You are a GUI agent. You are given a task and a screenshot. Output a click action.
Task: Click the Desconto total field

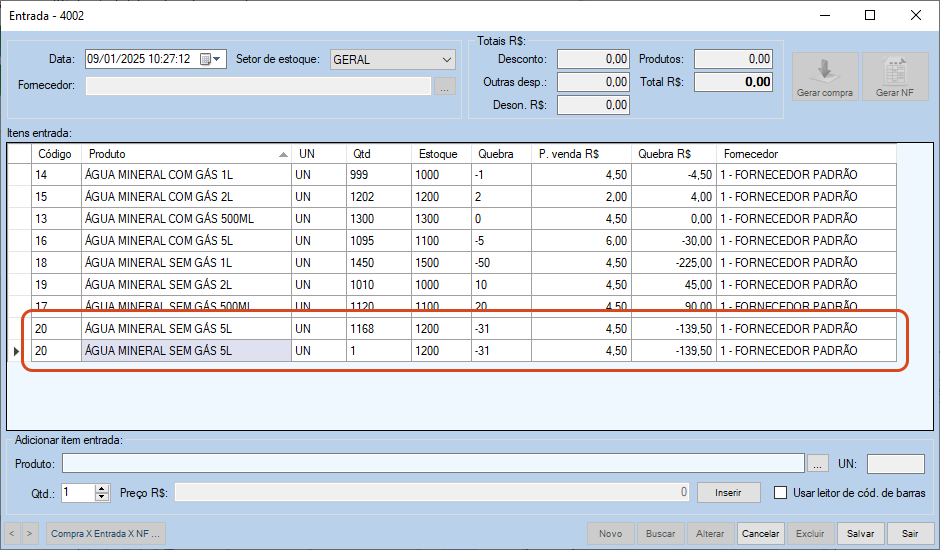point(593,59)
